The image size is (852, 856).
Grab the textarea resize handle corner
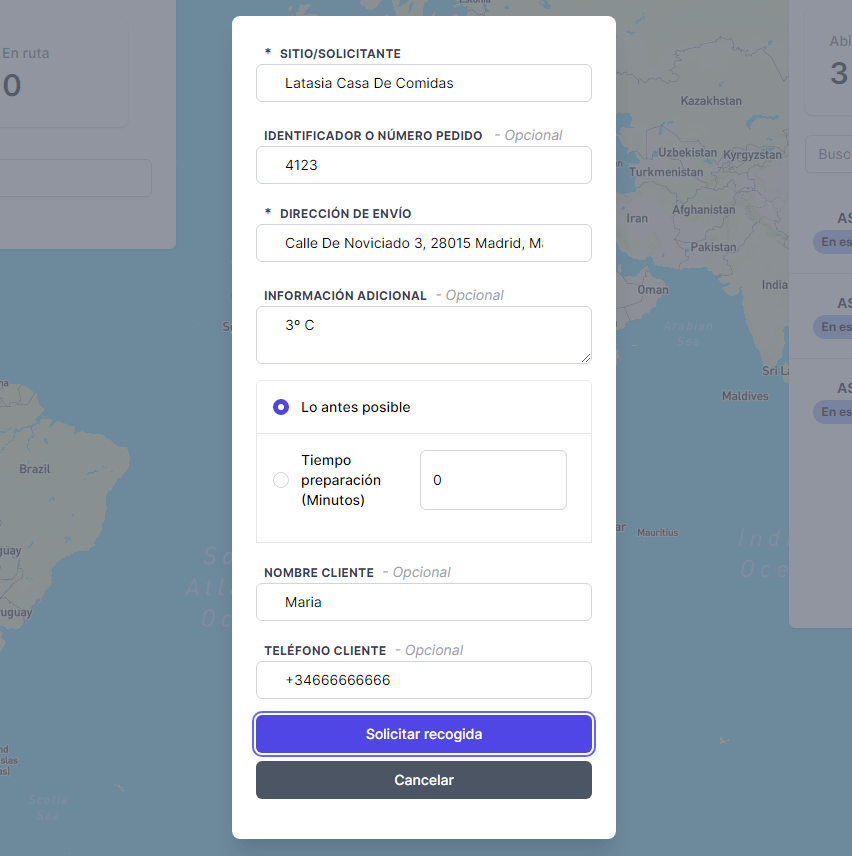[585, 357]
